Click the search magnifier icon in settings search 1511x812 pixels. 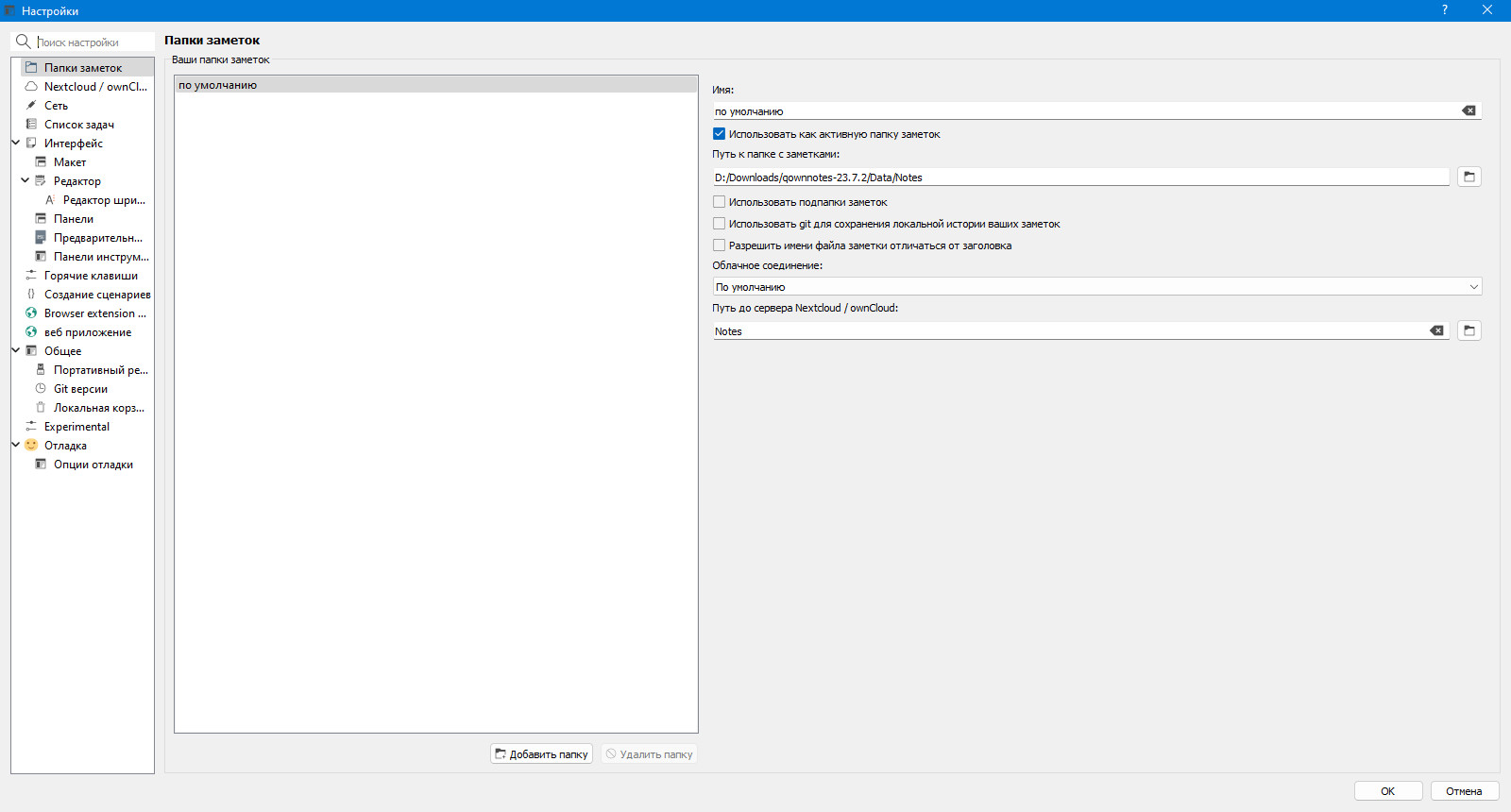(x=24, y=42)
